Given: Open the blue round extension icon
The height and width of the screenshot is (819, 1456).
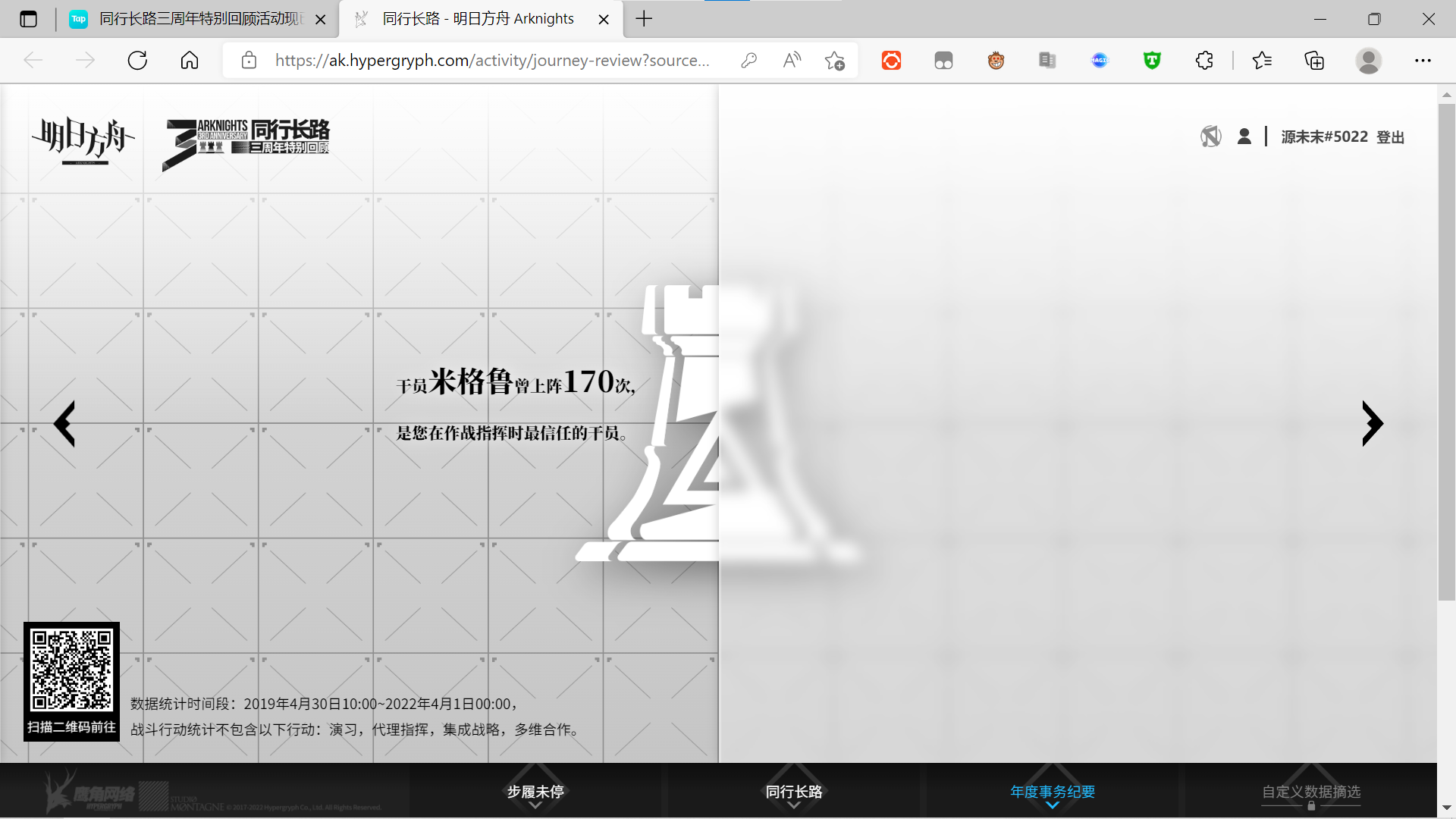Looking at the screenshot, I should (x=1100, y=61).
